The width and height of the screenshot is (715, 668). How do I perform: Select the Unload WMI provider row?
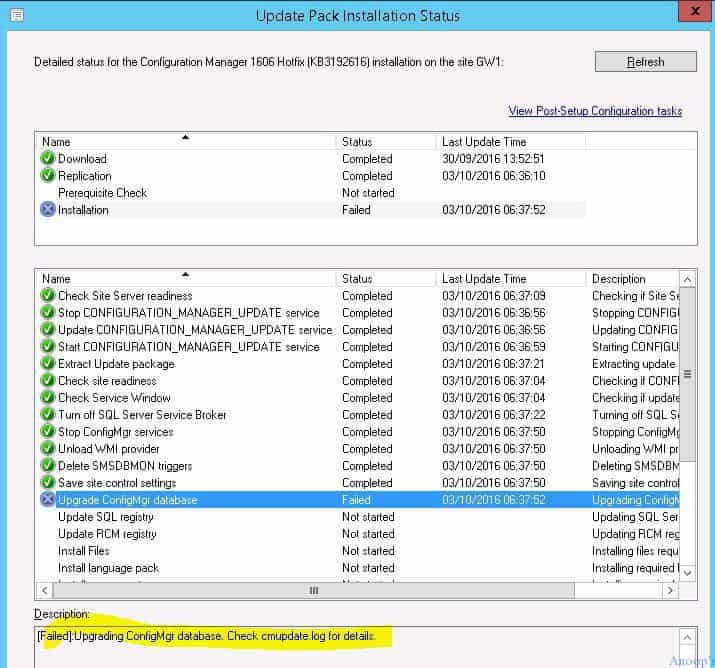pos(359,448)
